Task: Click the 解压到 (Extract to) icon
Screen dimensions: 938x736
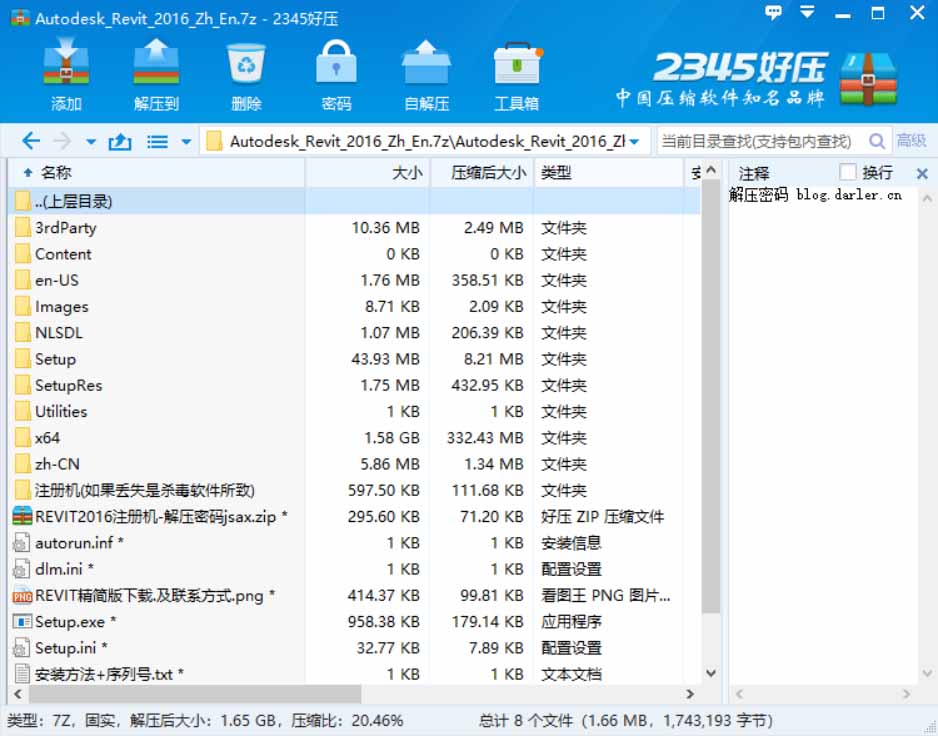Action: (156, 66)
